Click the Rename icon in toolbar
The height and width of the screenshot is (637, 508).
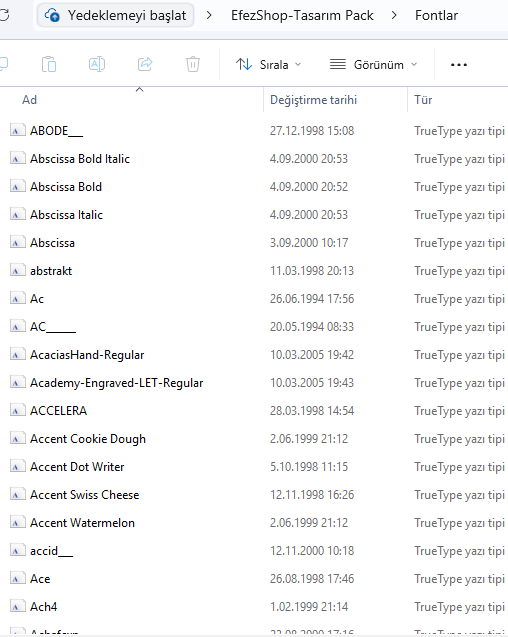(97, 64)
